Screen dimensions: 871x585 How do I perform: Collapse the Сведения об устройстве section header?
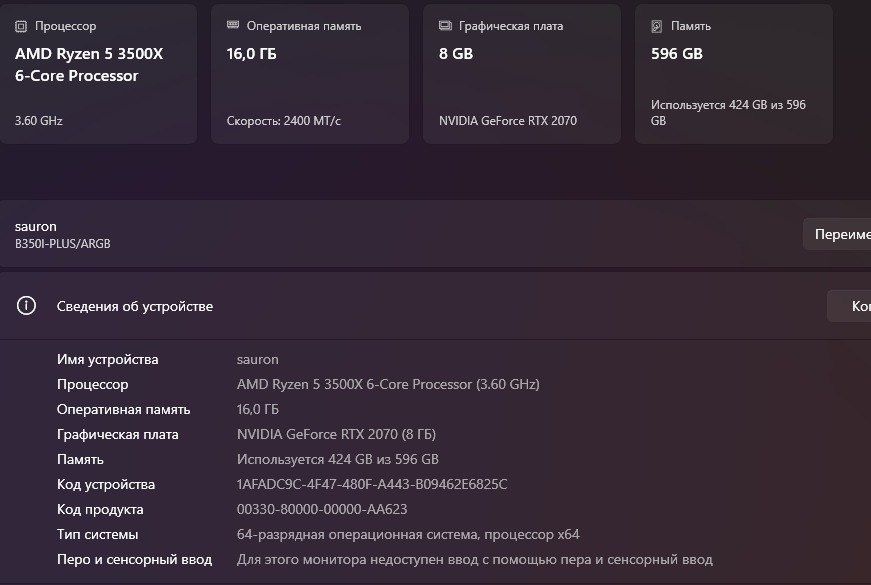coord(436,306)
